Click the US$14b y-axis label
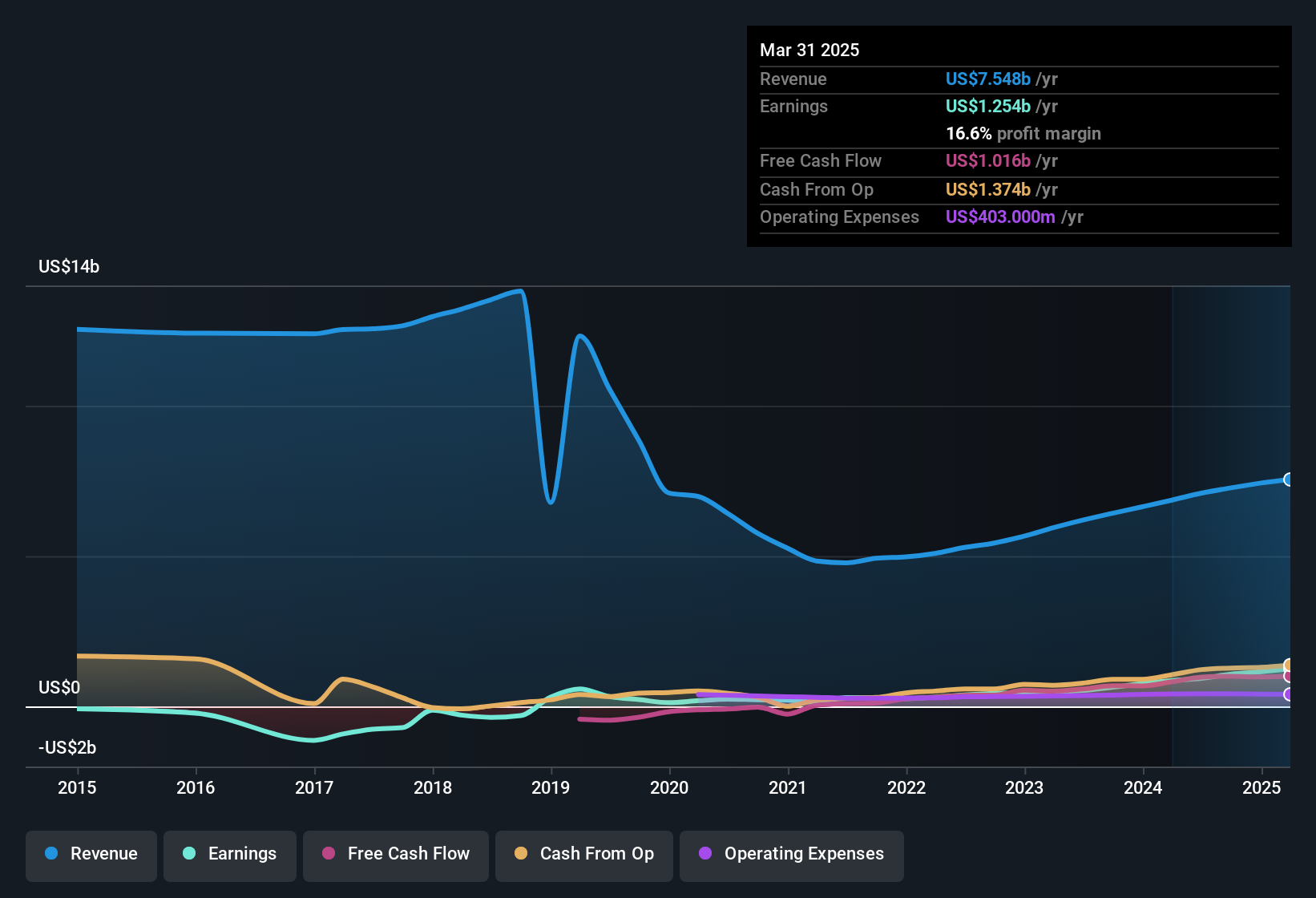1316x898 pixels. click(69, 267)
